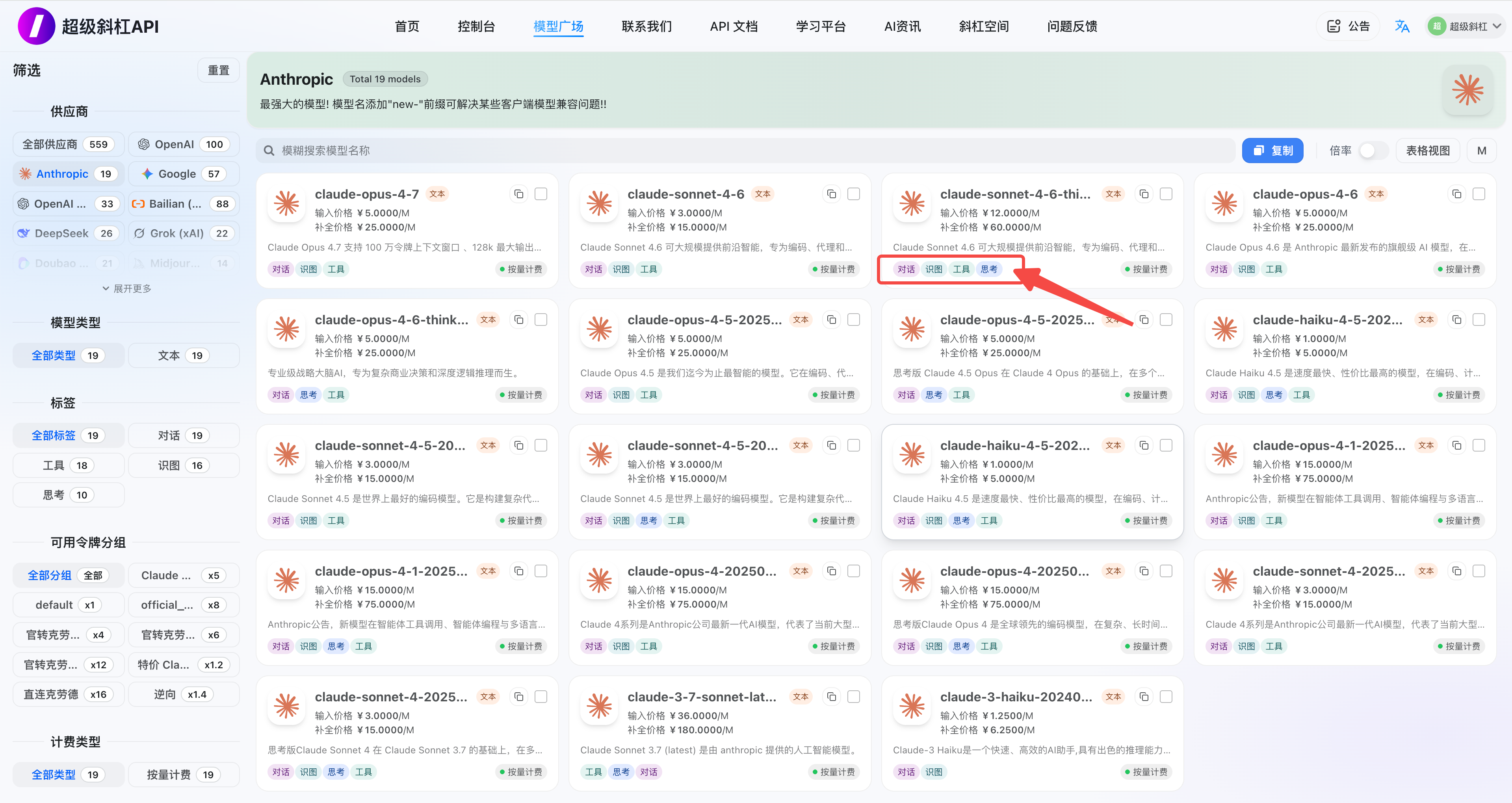This screenshot has height=803, width=1512.
Task: Open the 控制台 navigation tab
Action: click(476, 26)
